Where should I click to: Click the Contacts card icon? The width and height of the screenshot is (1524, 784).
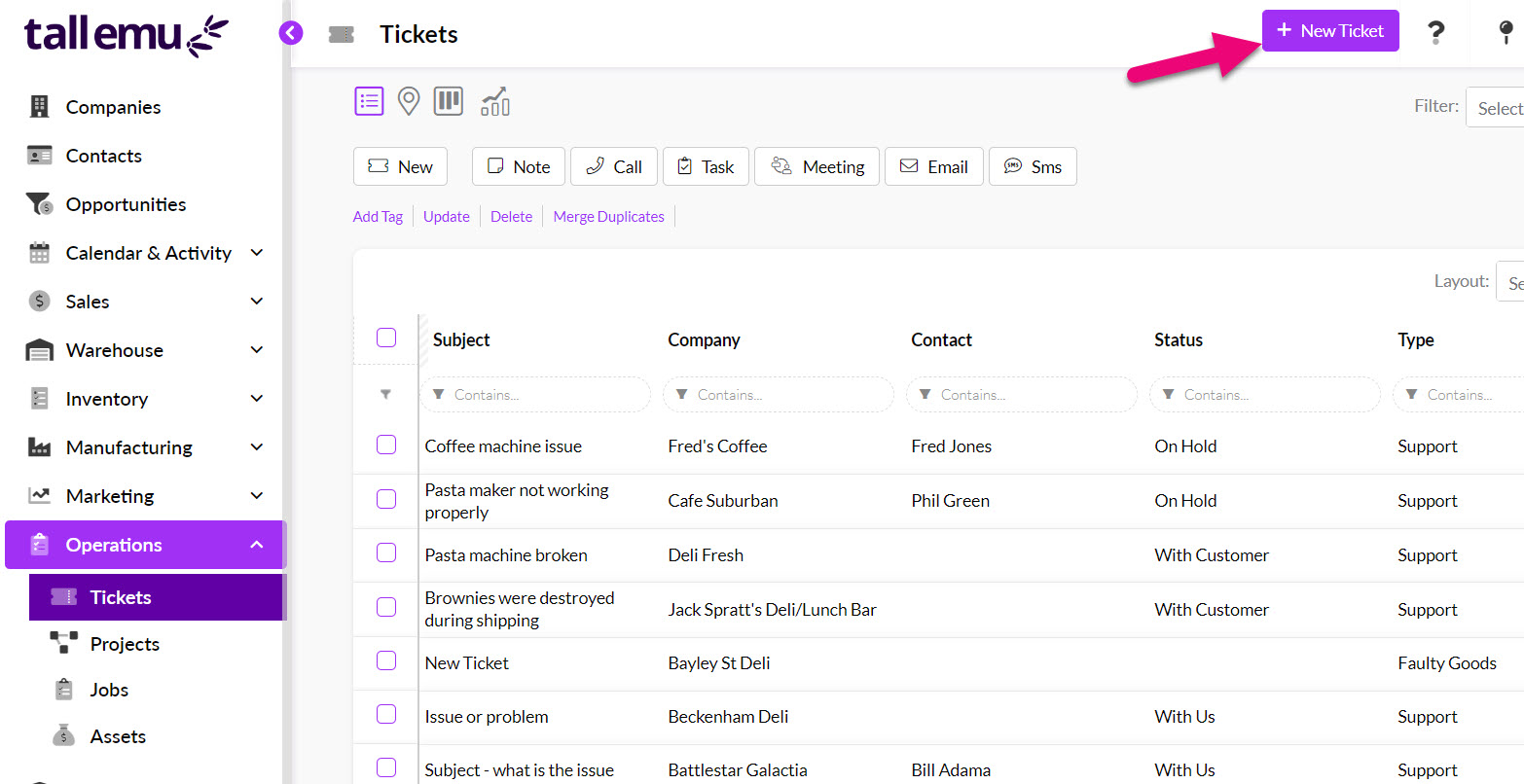39,156
